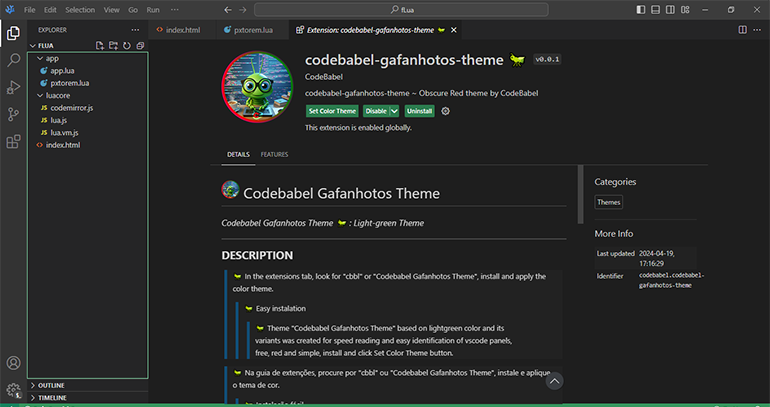Screen dimensions: 770x407
Task: Click the Themes category tag
Action: pos(608,202)
